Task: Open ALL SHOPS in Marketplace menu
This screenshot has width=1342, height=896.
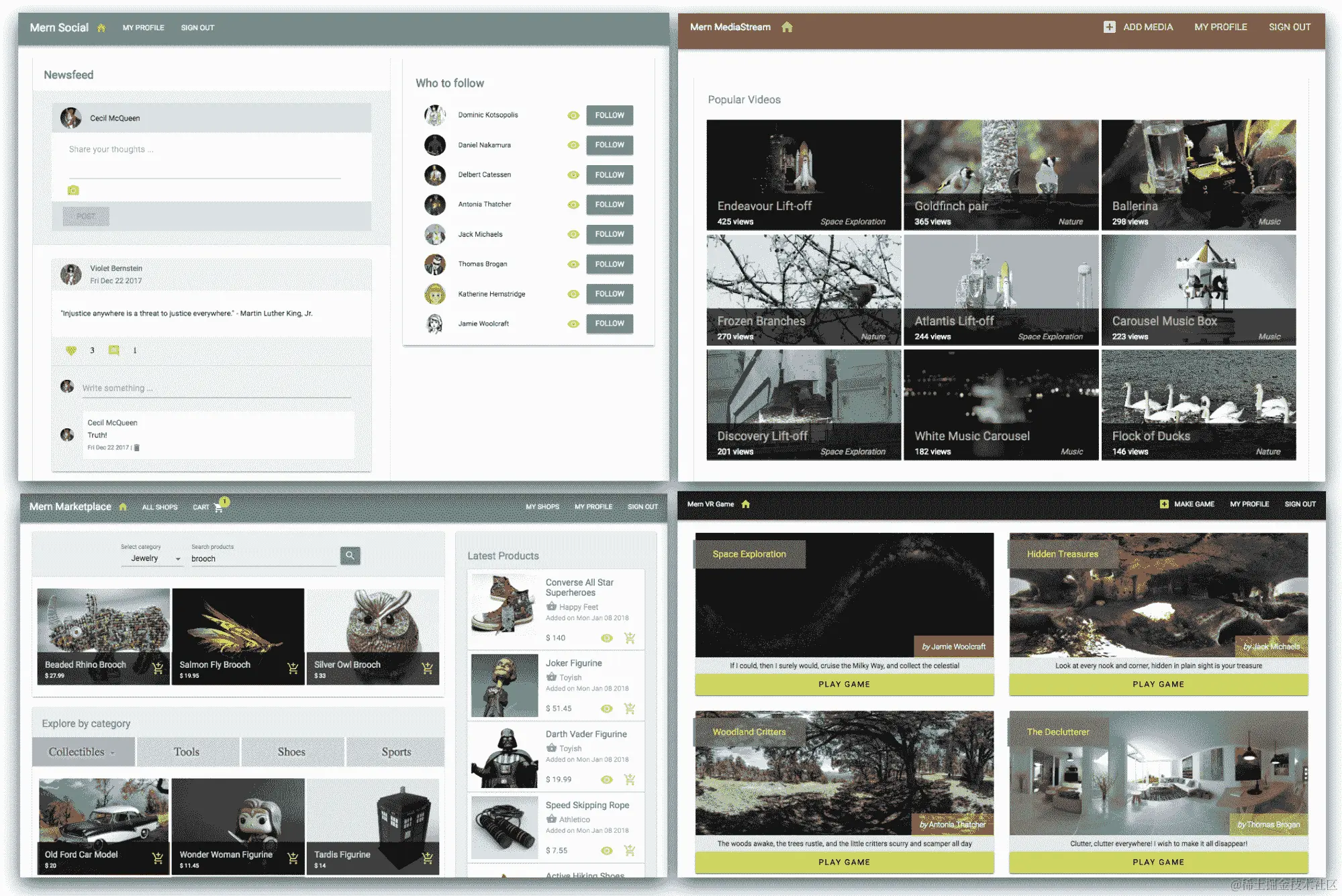Action: coord(160,507)
